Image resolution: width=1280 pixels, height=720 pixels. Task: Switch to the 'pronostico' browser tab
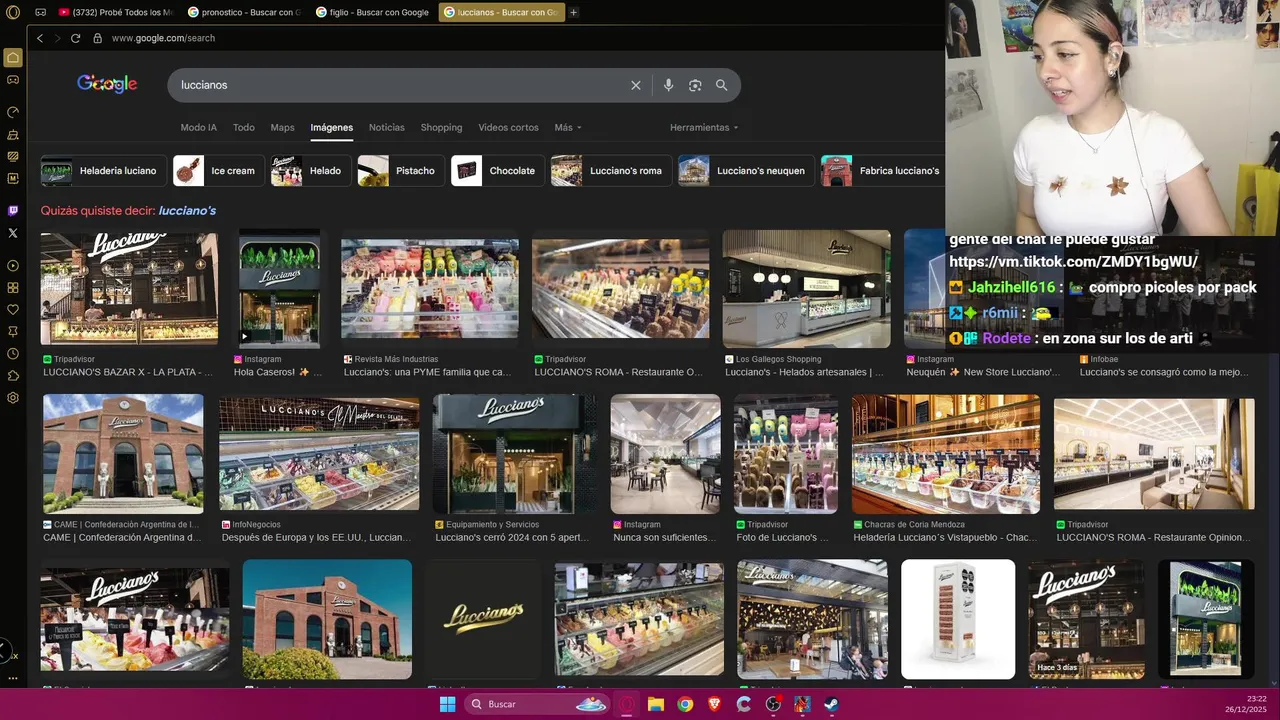coord(243,12)
